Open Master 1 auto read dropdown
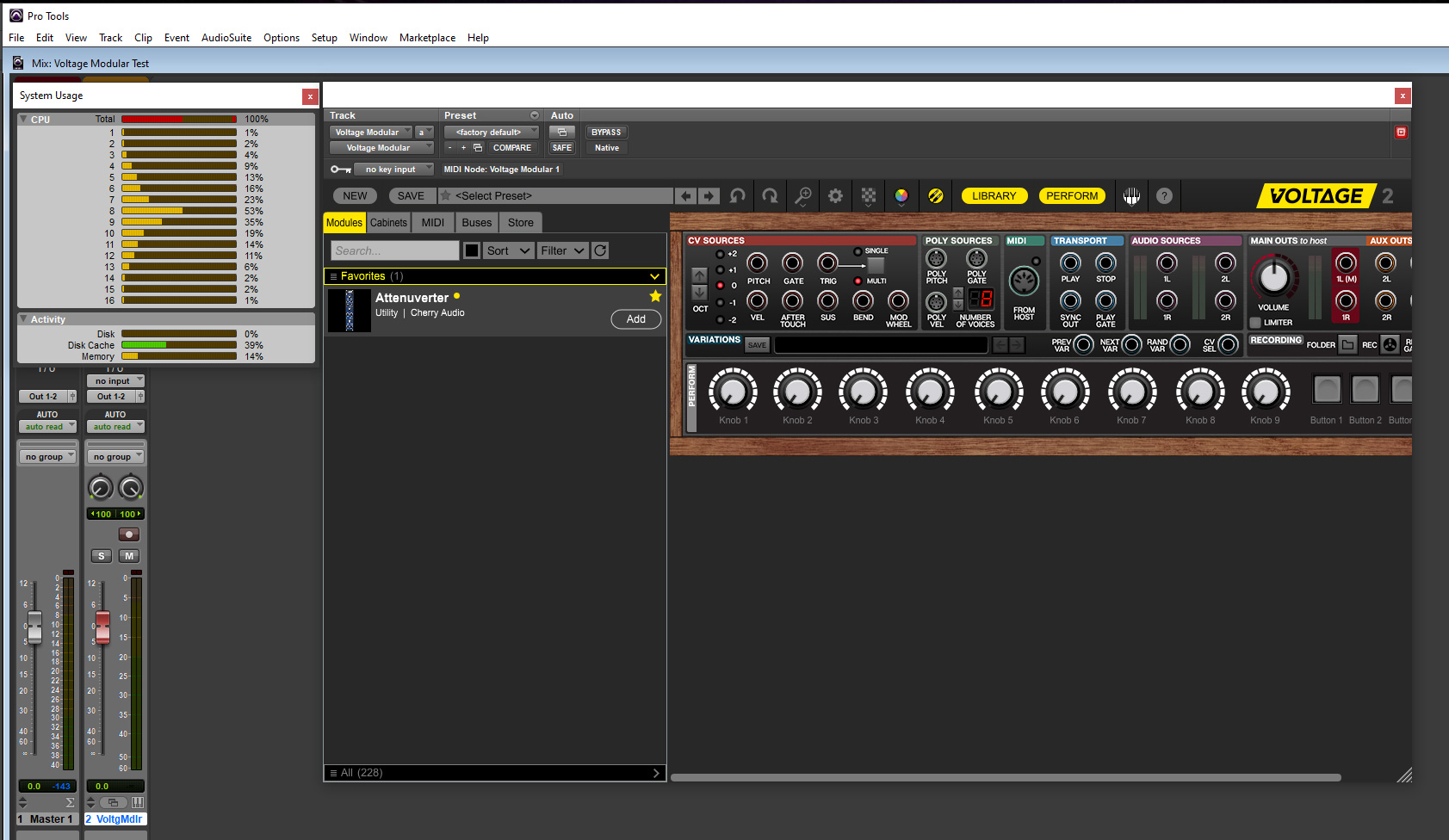 point(47,427)
